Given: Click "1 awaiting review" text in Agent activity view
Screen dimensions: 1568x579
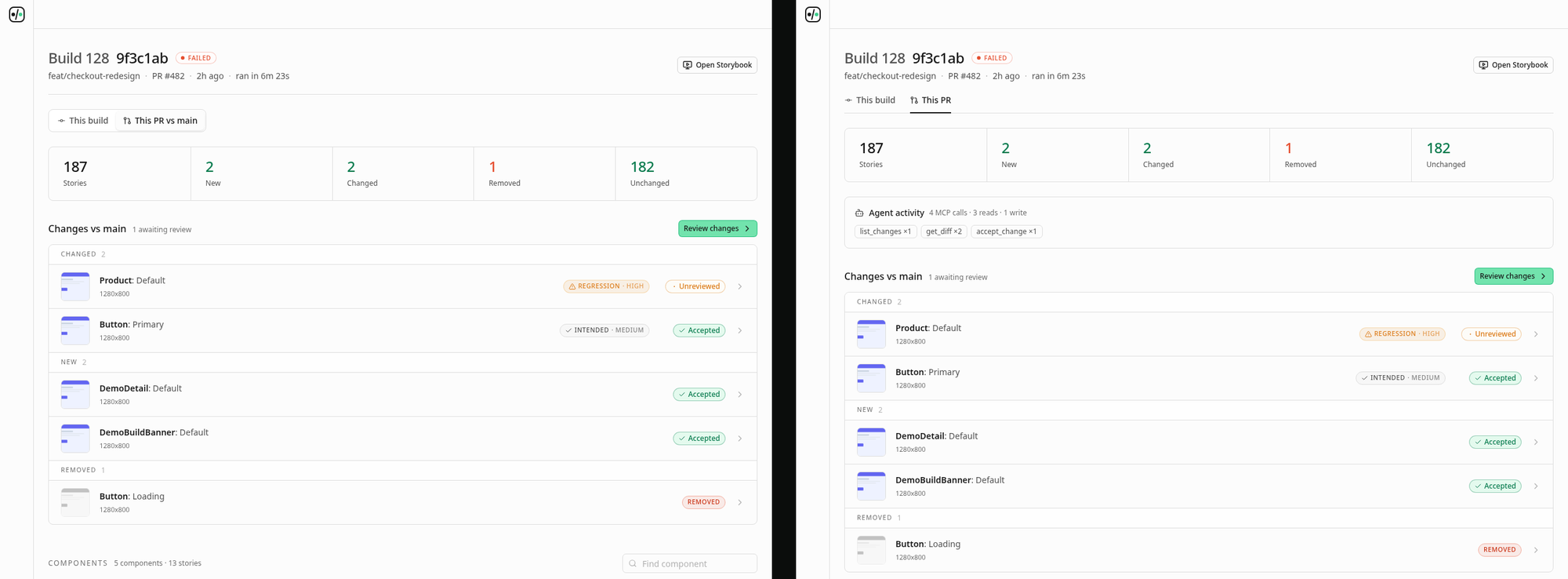Looking at the screenshot, I should click(x=958, y=277).
